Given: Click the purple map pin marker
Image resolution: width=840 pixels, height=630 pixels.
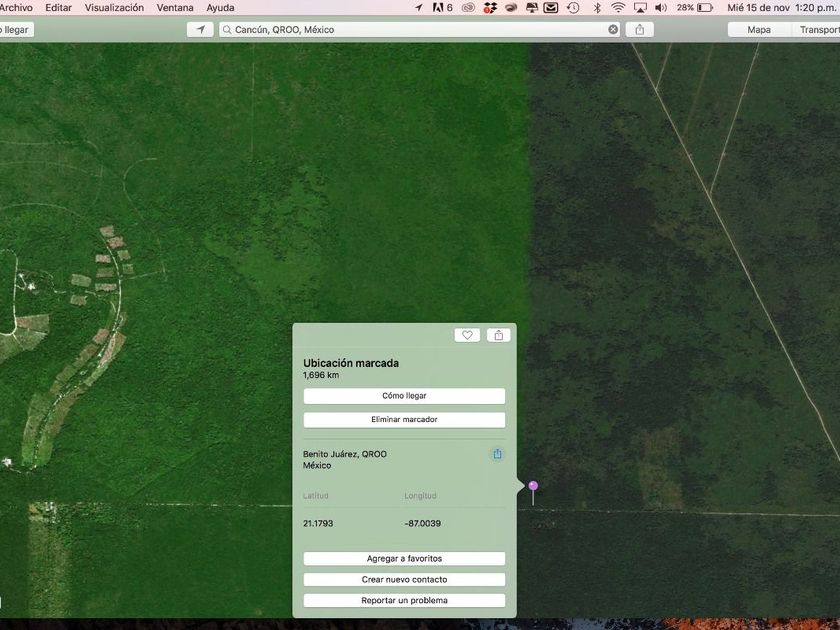Looking at the screenshot, I should click(533, 486).
